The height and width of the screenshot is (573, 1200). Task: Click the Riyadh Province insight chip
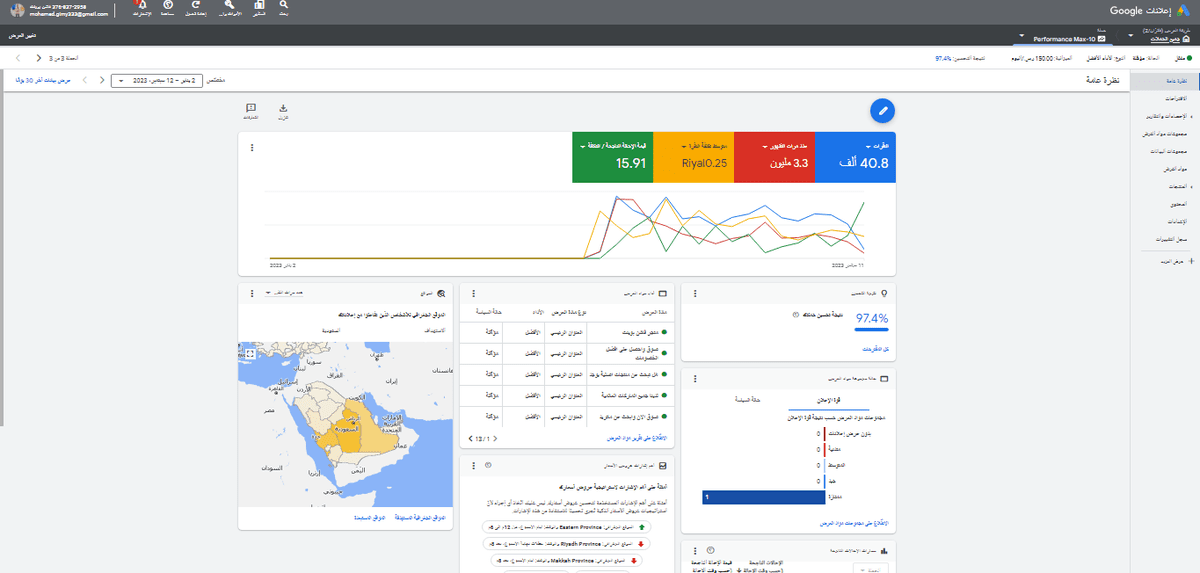point(566,542)
